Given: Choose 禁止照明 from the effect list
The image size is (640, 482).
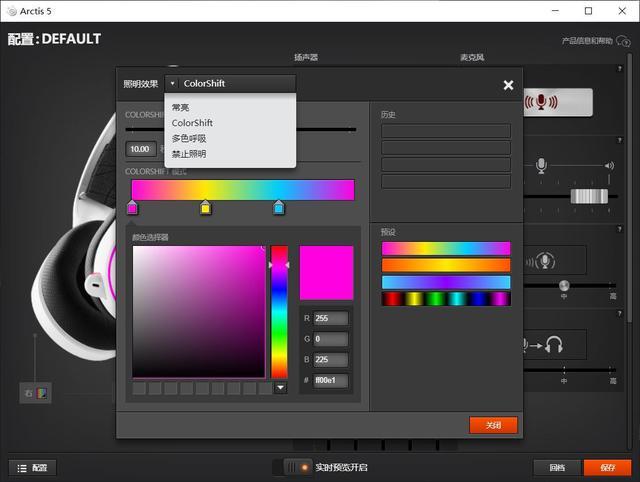Looking at the screenshot, I should click(189, 154).
